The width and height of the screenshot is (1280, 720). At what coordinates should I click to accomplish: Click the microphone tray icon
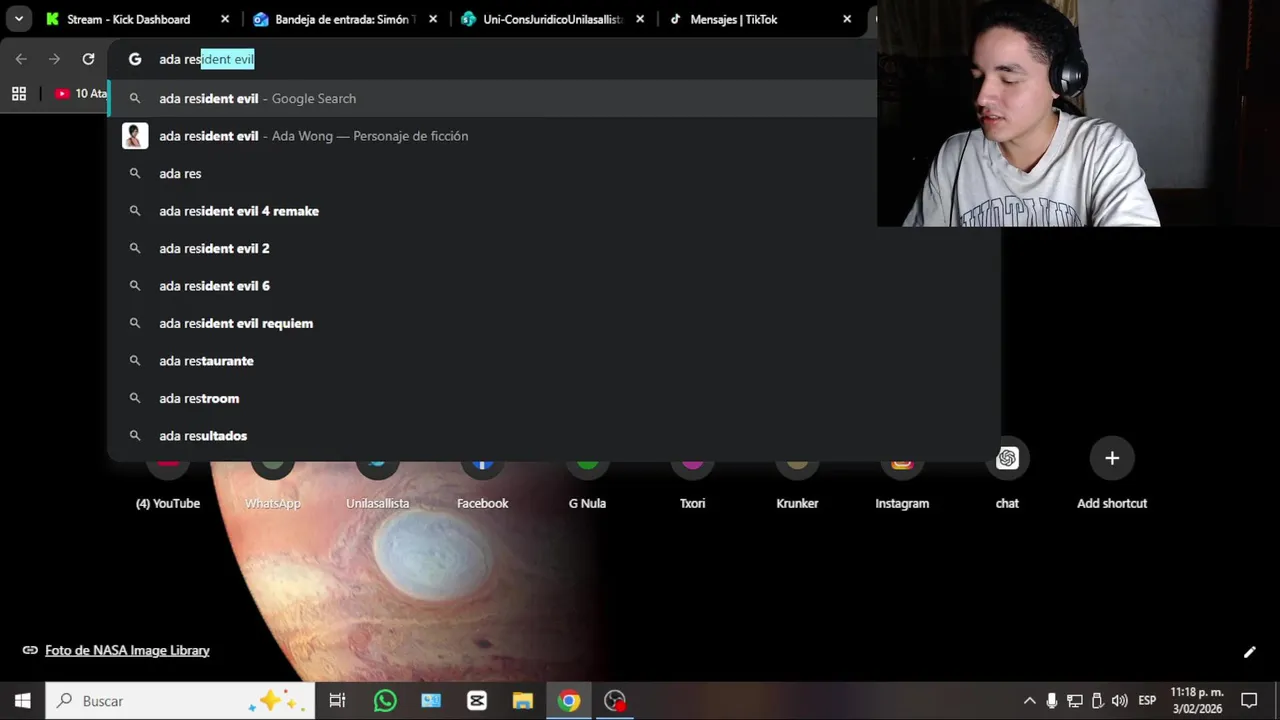tap(1052, 701)
